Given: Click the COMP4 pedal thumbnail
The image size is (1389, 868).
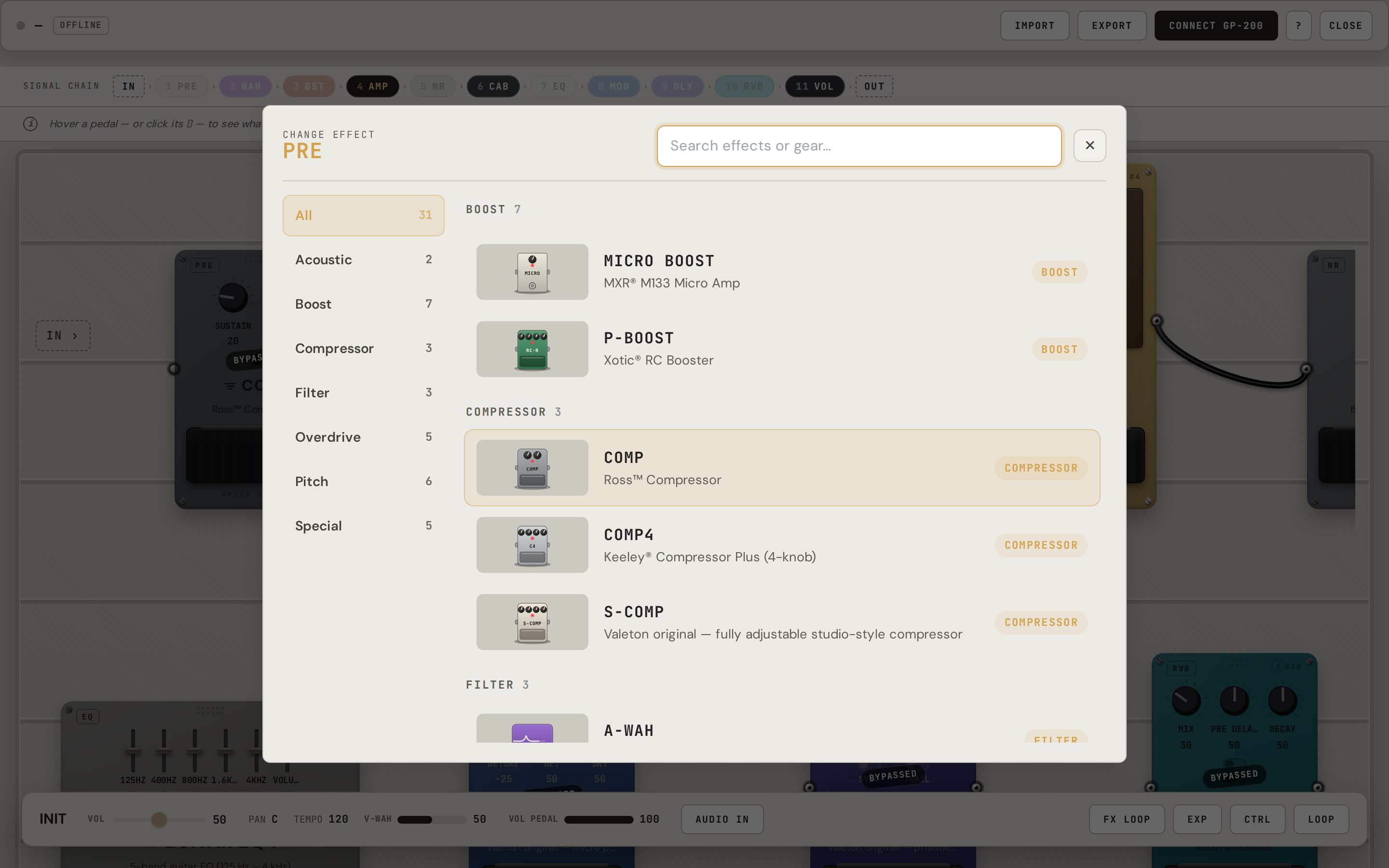Looking at the screenshot, I should click(532, 545).
